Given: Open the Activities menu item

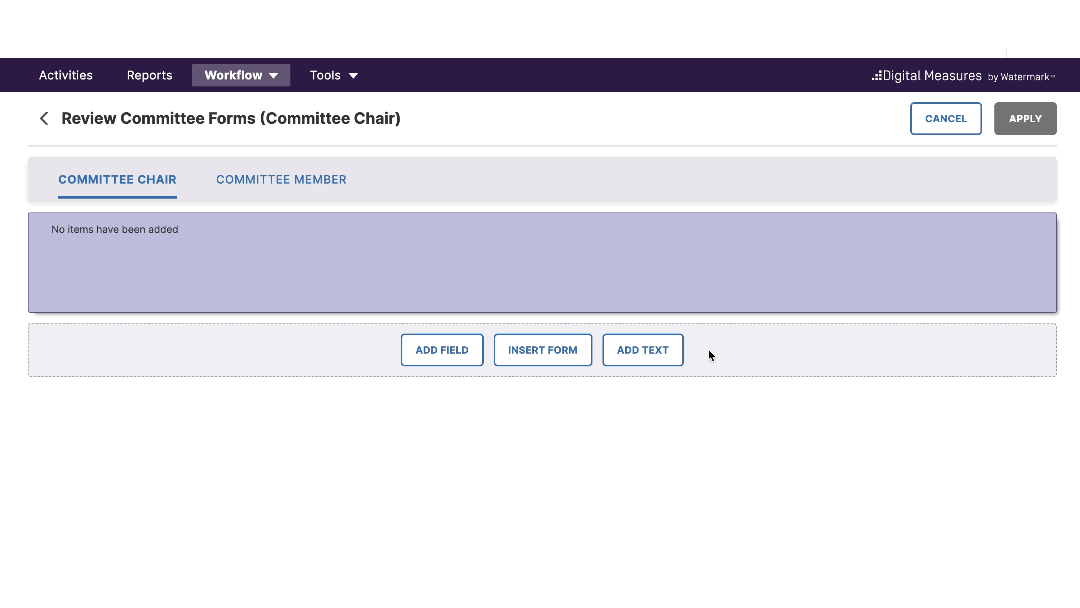Looking at the screenshot, I should pyautogui.click(x=65, y=75).
